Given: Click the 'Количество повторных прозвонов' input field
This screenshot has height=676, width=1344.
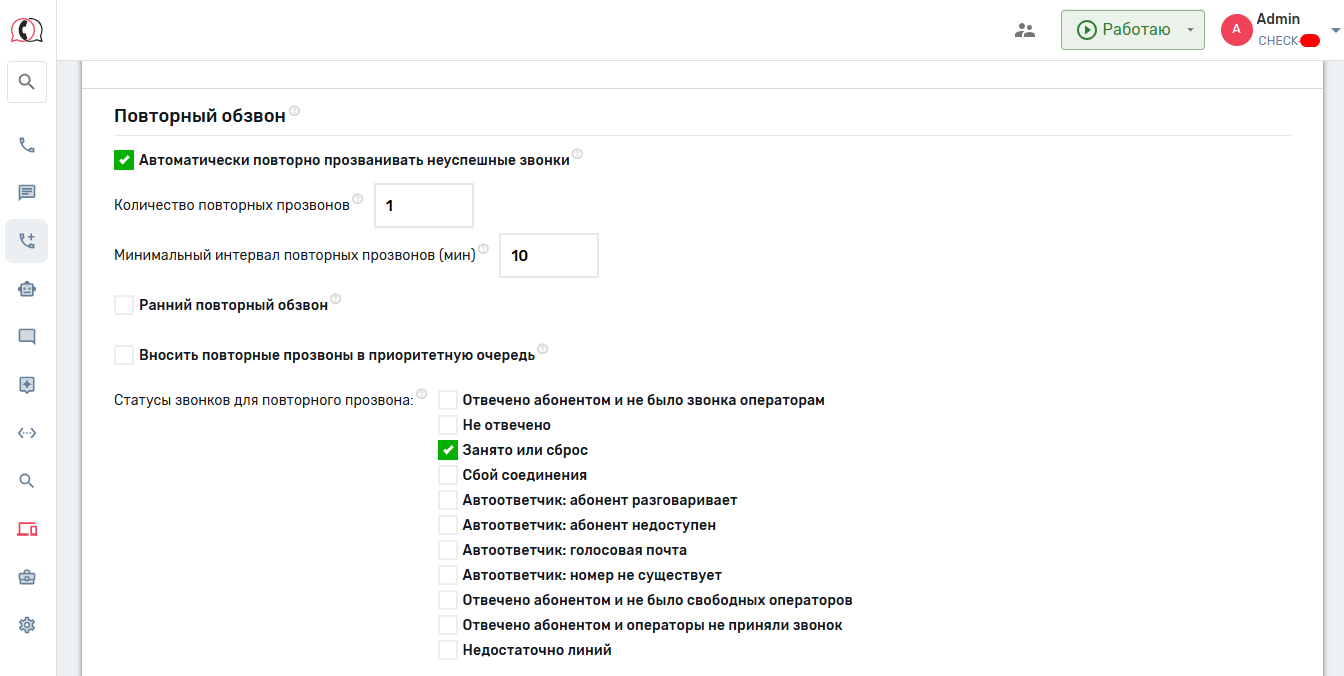Looking at the screenshot, I should pyautogui.click(x=423, y=205).
